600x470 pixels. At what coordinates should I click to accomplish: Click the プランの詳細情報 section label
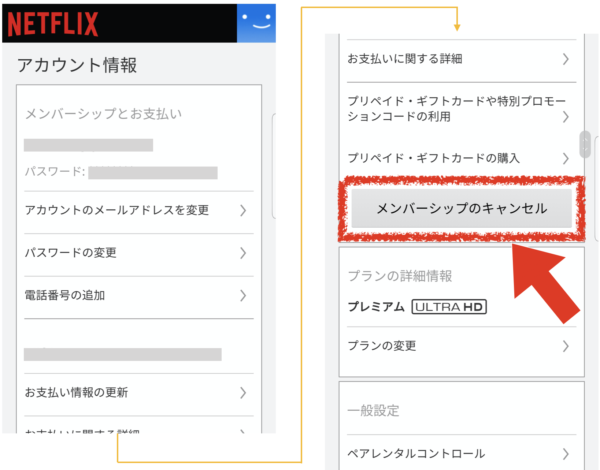(x=400, y=276)
